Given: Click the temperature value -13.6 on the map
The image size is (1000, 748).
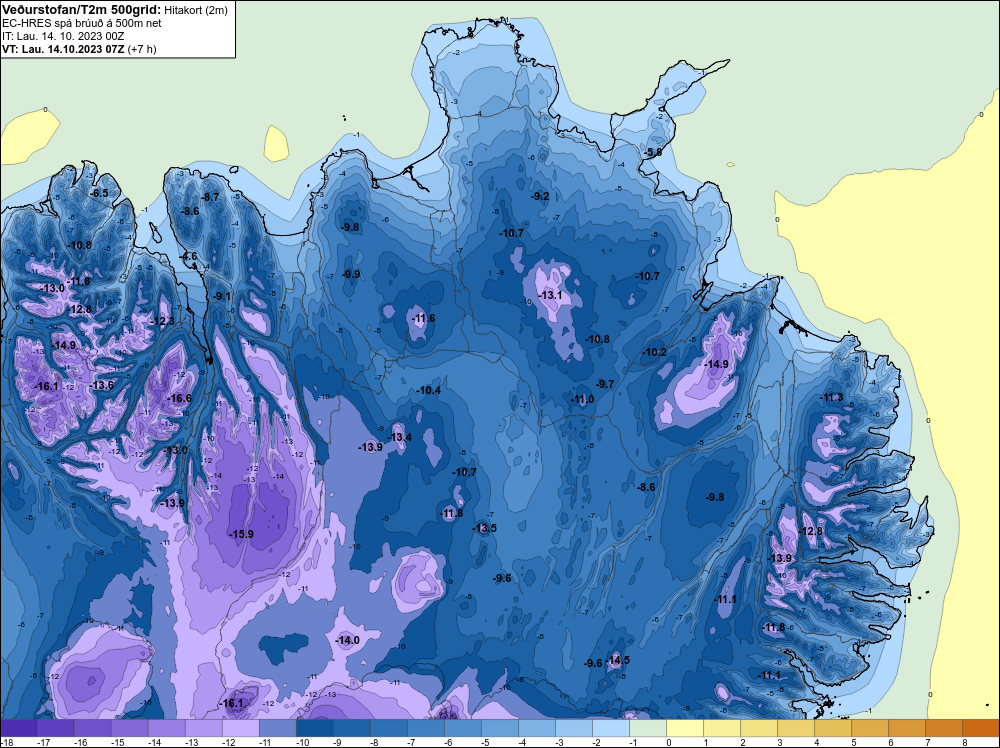Looking at the screenshot, I should (101, 385).
